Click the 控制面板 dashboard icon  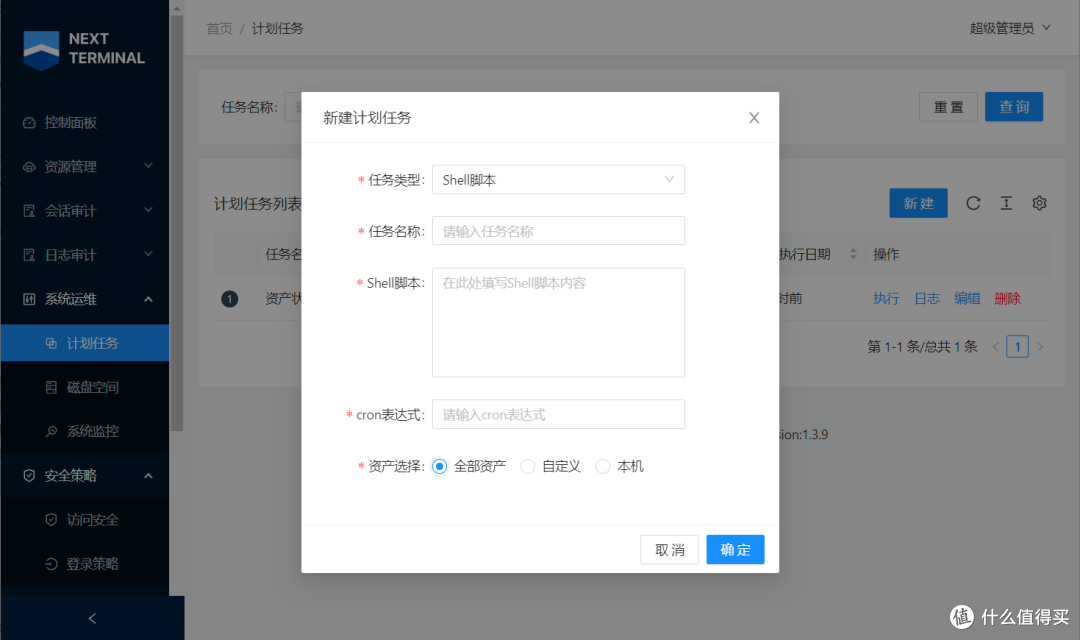pos(29,123)
